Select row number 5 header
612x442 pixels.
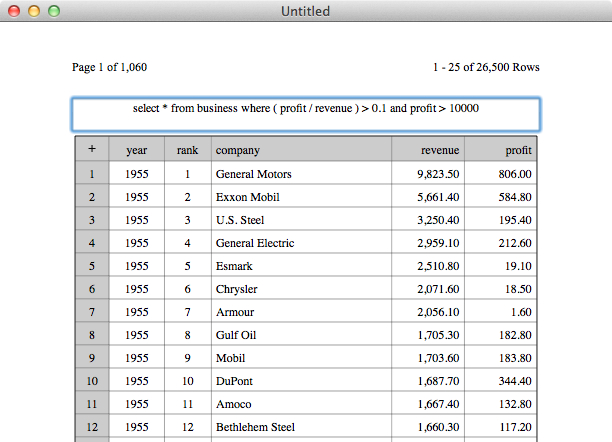click(x=92, y=266)
